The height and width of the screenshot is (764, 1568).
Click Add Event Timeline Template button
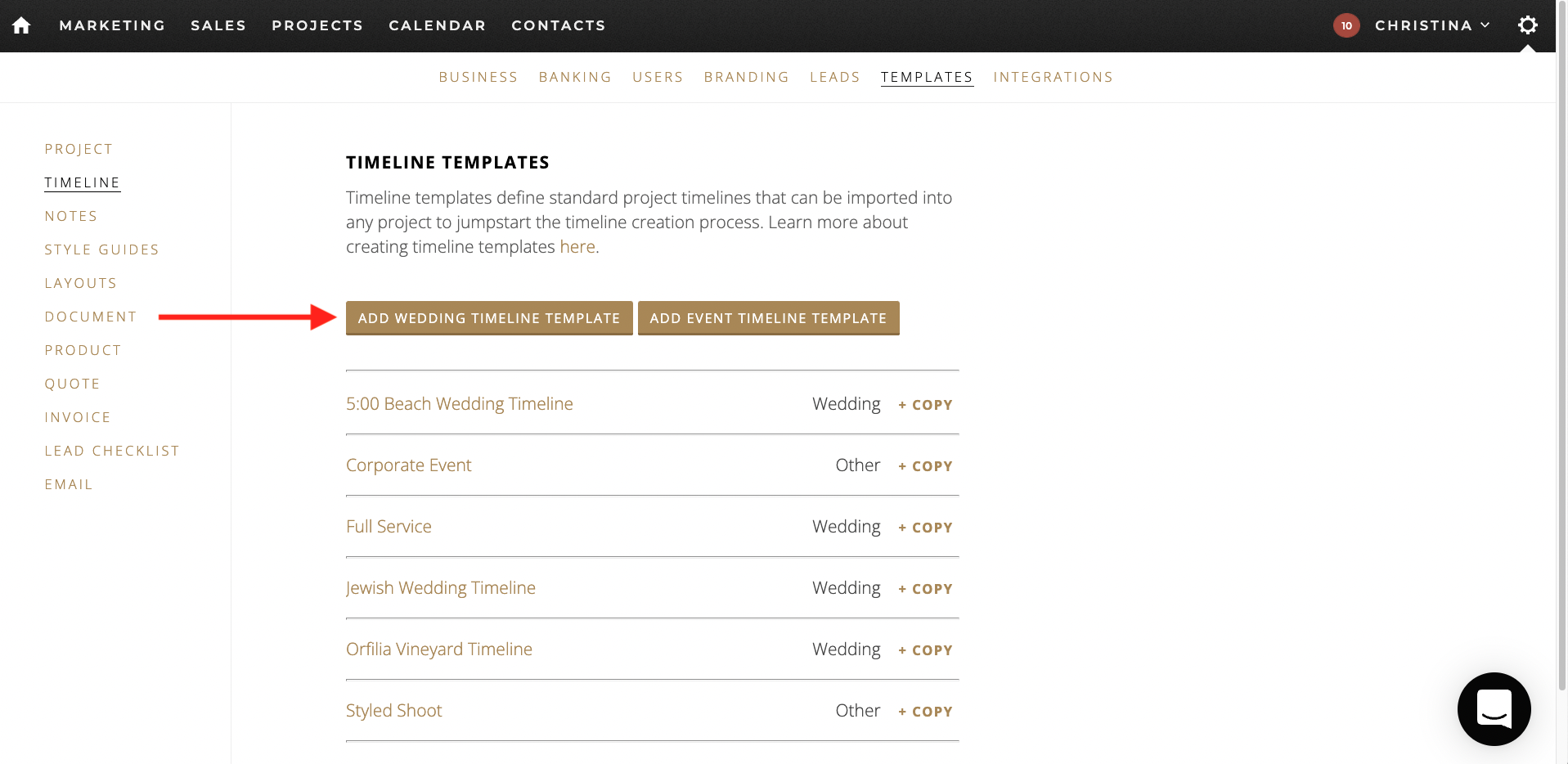768,318
